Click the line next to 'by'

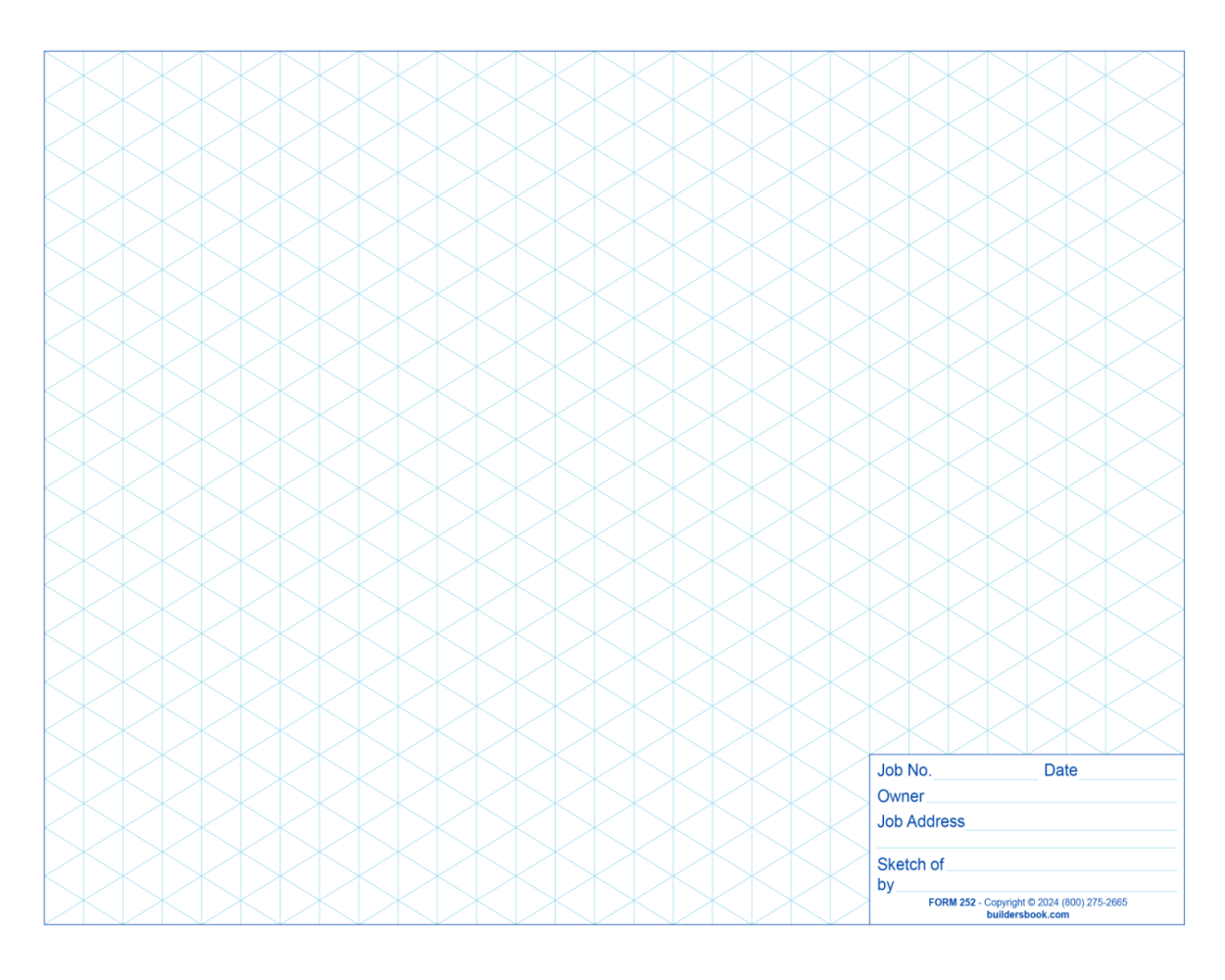tap(1039, 890)
